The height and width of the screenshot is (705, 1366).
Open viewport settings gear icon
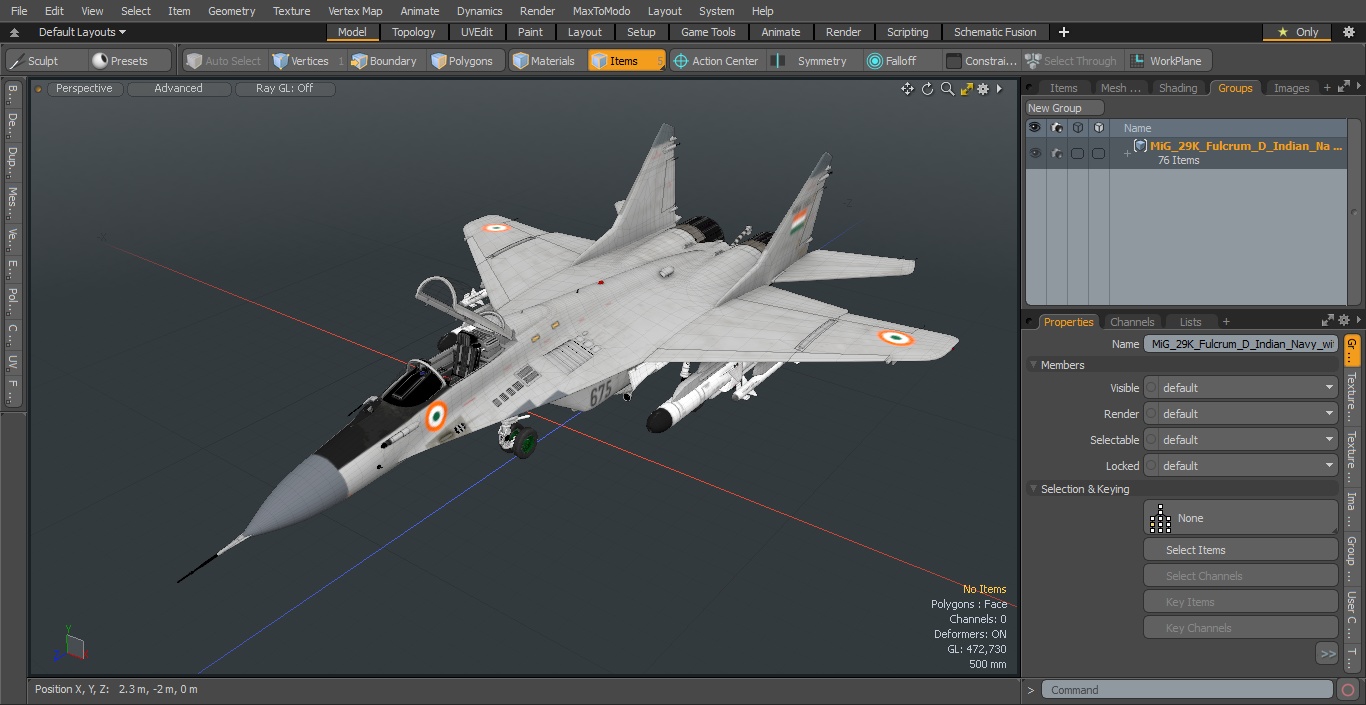tap(983, 89)
